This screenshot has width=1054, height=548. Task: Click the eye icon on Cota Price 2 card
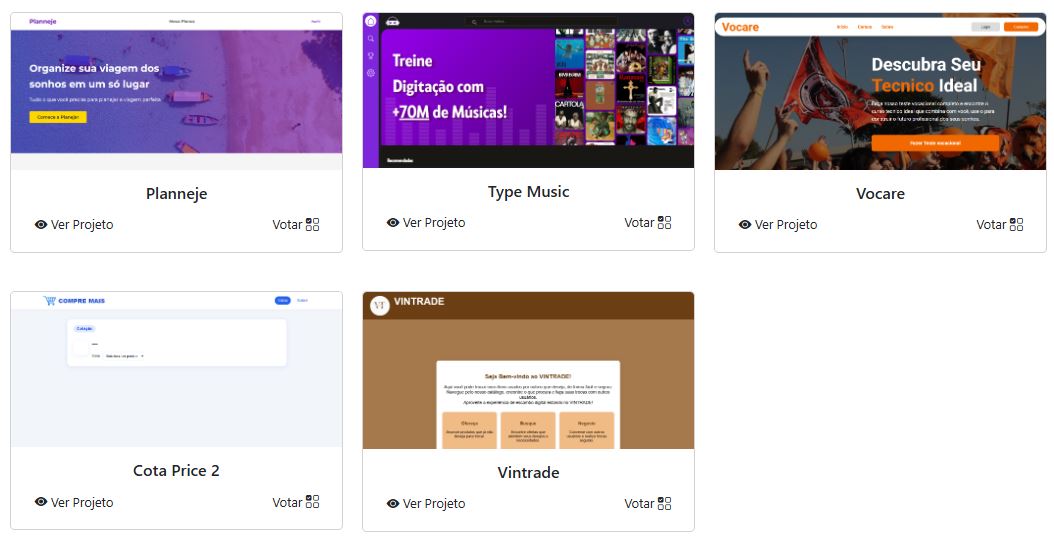coord(41,502)
